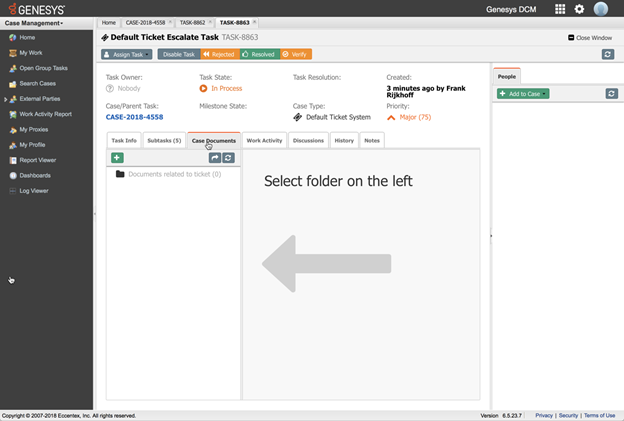Click the Verify button
The image size is (624, 421).
click(x=296, y=55)
